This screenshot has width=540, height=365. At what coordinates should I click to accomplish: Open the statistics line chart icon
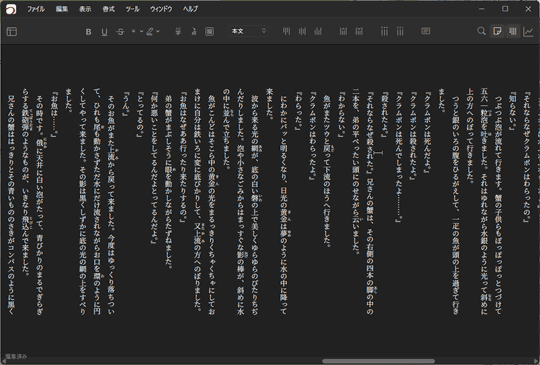(528, 31)
